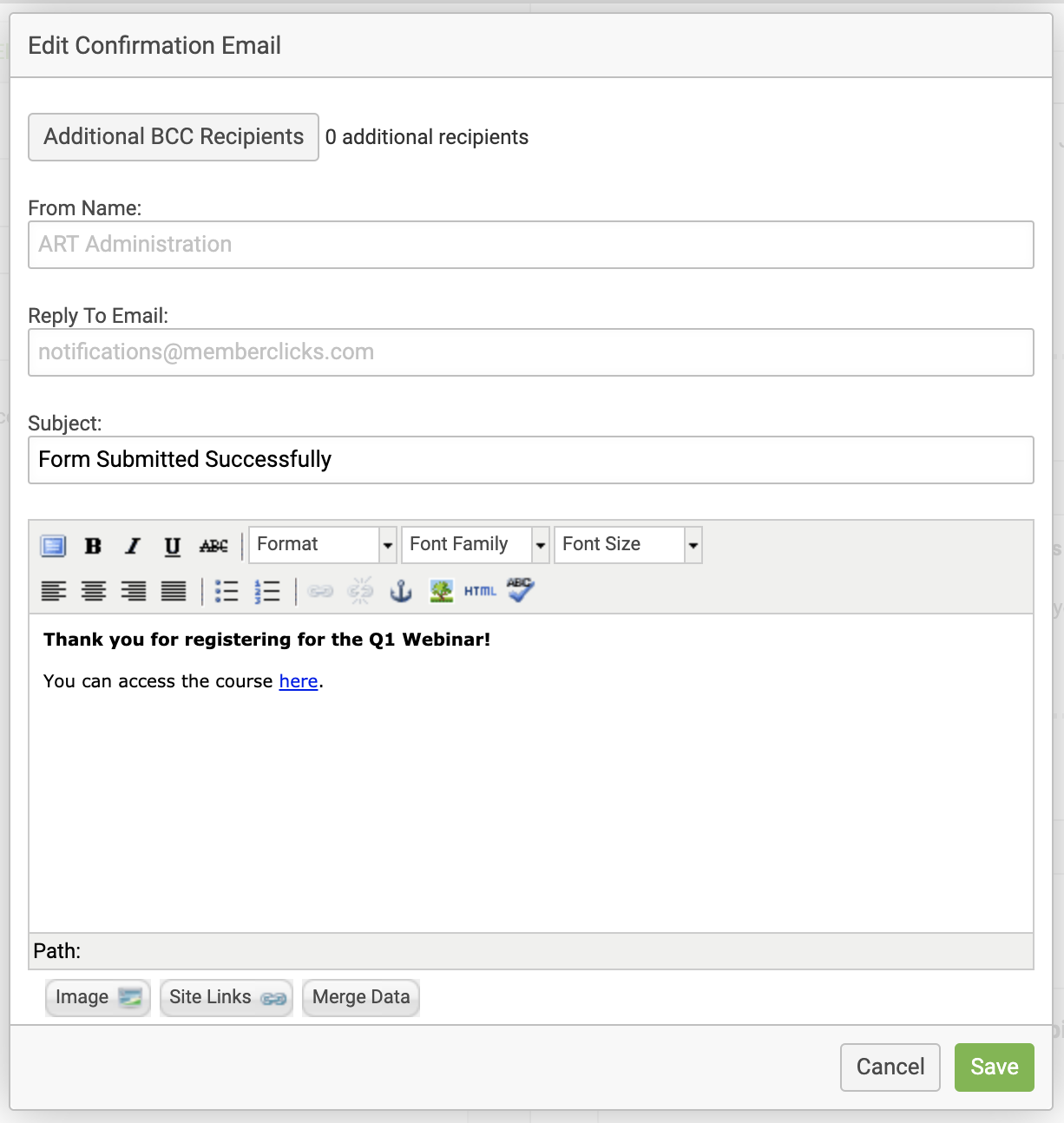Insert an anchor in the editor

[401, 592]
